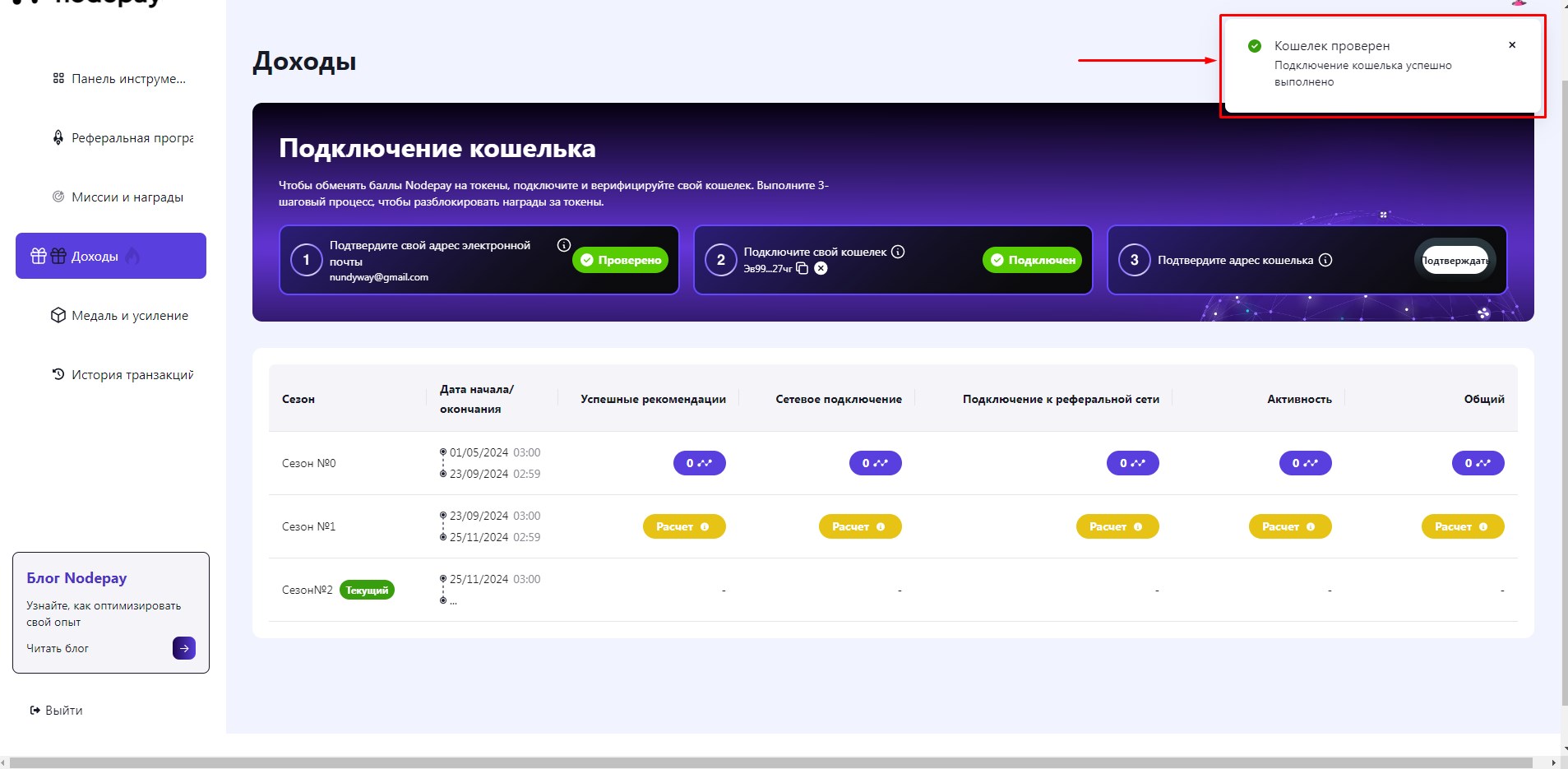Click the Подтверждать wallet address button
Screen dimensions: 1568x769
click(1455, 261)
